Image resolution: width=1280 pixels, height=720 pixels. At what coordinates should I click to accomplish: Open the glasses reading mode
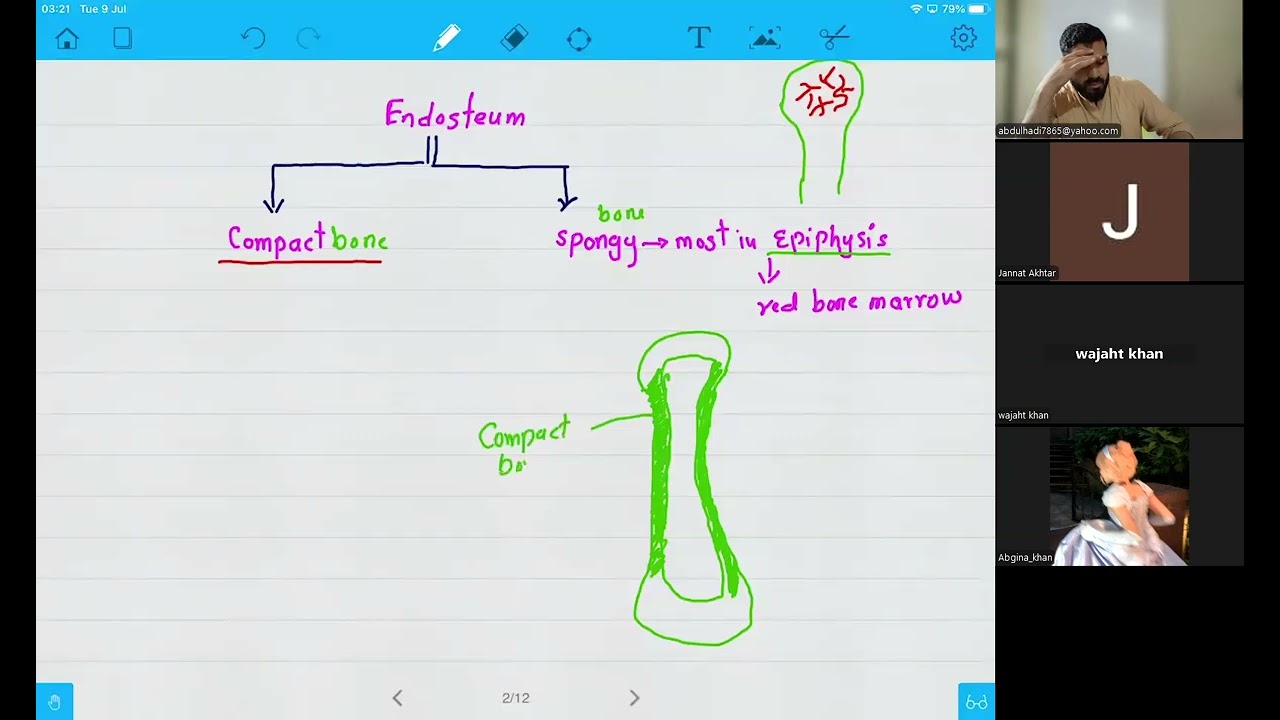click(976, 702)
